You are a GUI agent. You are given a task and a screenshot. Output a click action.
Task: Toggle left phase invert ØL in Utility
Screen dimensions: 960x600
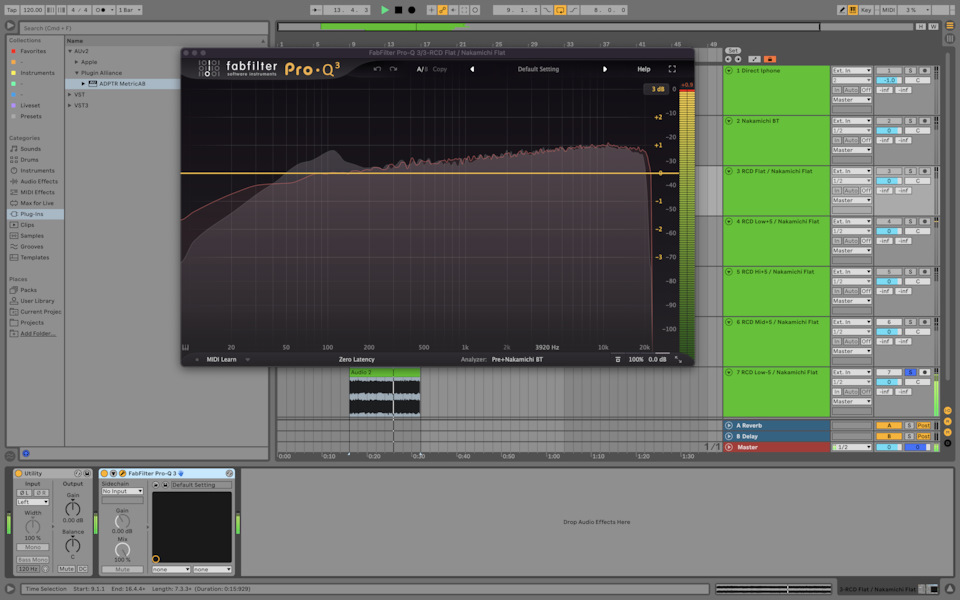pos(24,493)
